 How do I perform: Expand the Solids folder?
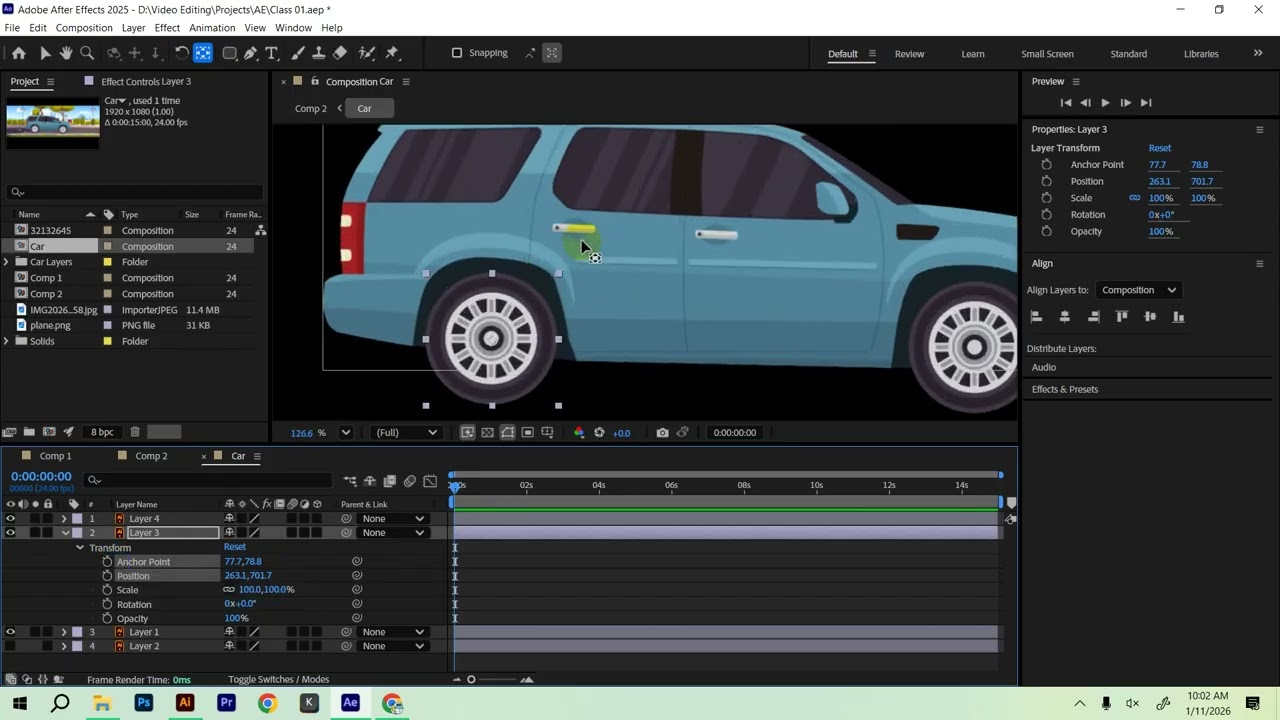click(7, 341)
